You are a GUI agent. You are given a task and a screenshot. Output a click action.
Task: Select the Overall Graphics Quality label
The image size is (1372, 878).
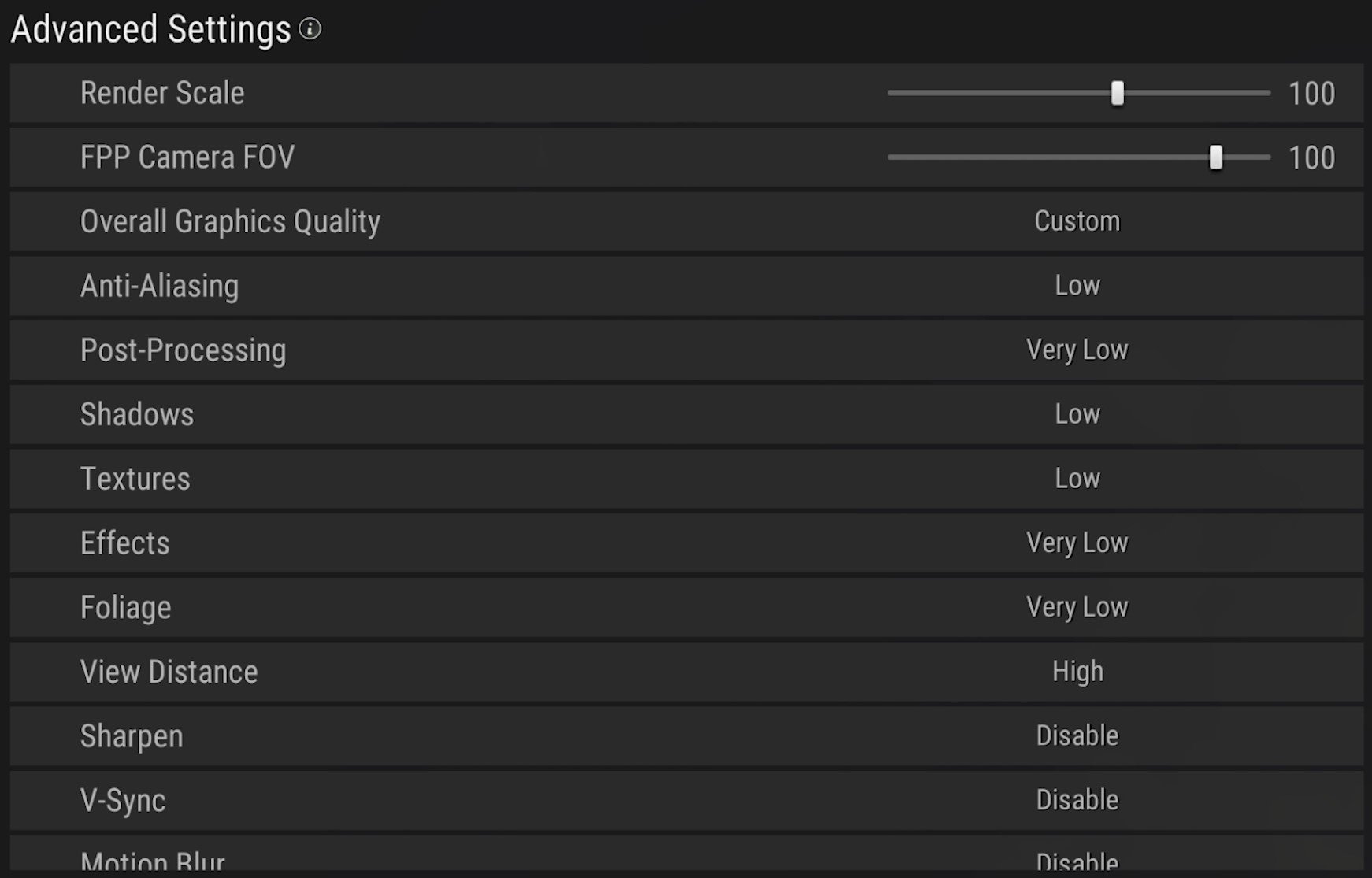[x=230, y=221]
